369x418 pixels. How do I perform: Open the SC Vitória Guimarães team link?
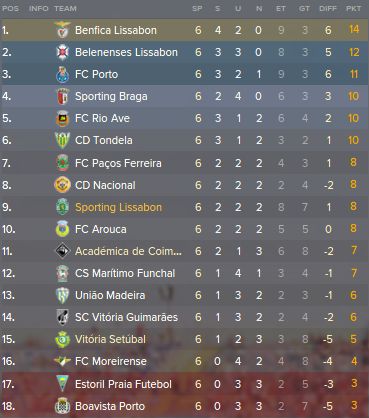[126, 317]
